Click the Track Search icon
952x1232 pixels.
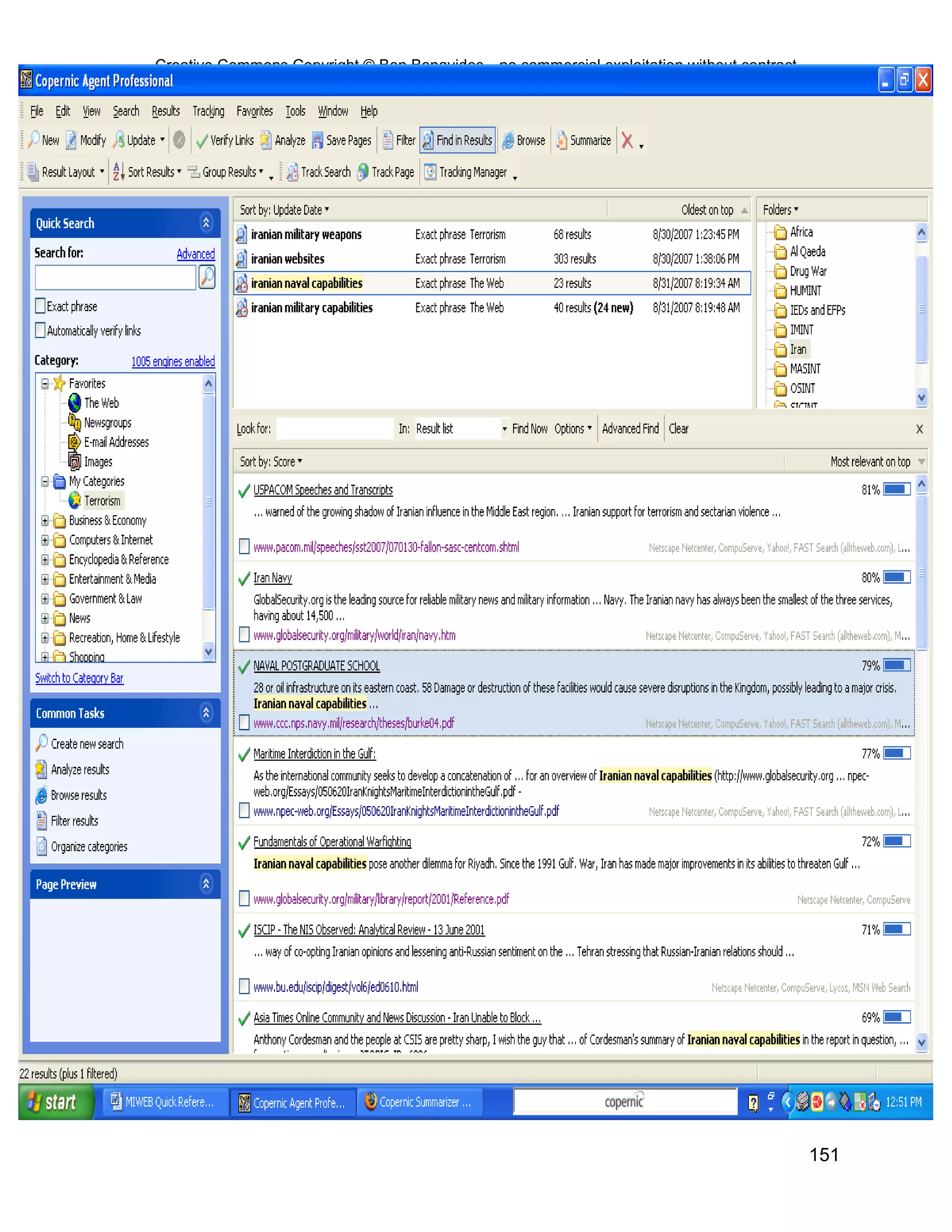[x=292, y=172]
